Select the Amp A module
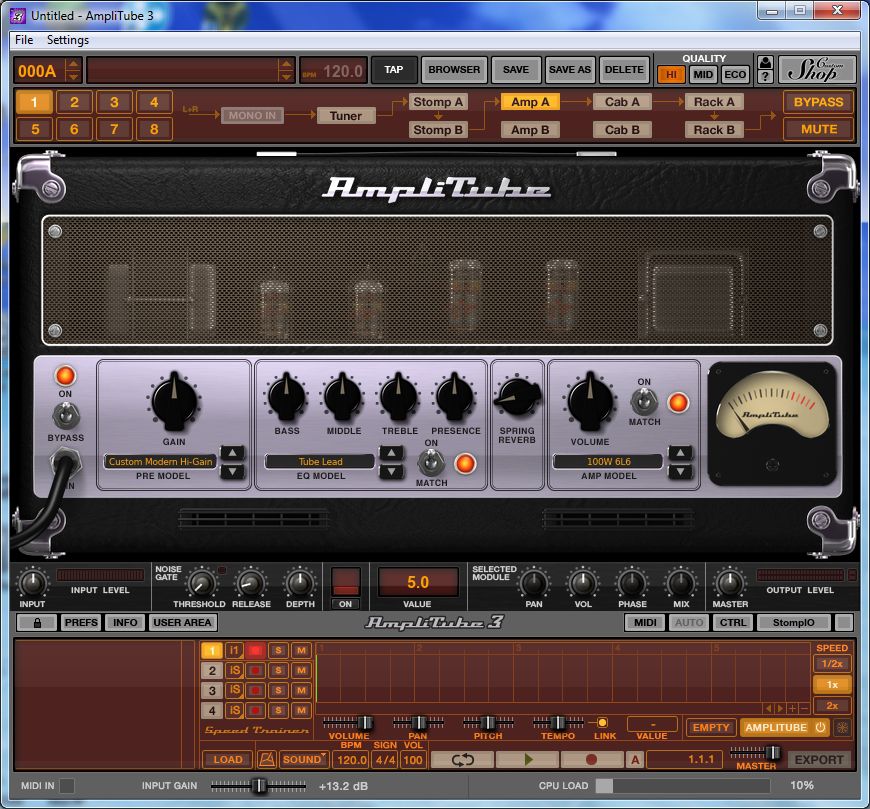Image resolution: width=870 pixels, height=809 pixels. [x=530, y=102]
